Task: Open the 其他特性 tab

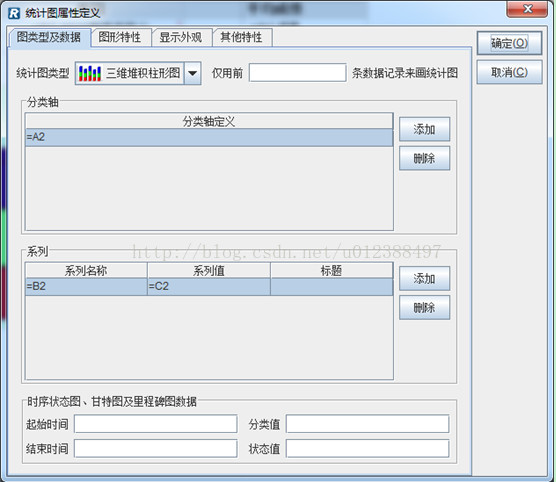Action: [241, 37]
